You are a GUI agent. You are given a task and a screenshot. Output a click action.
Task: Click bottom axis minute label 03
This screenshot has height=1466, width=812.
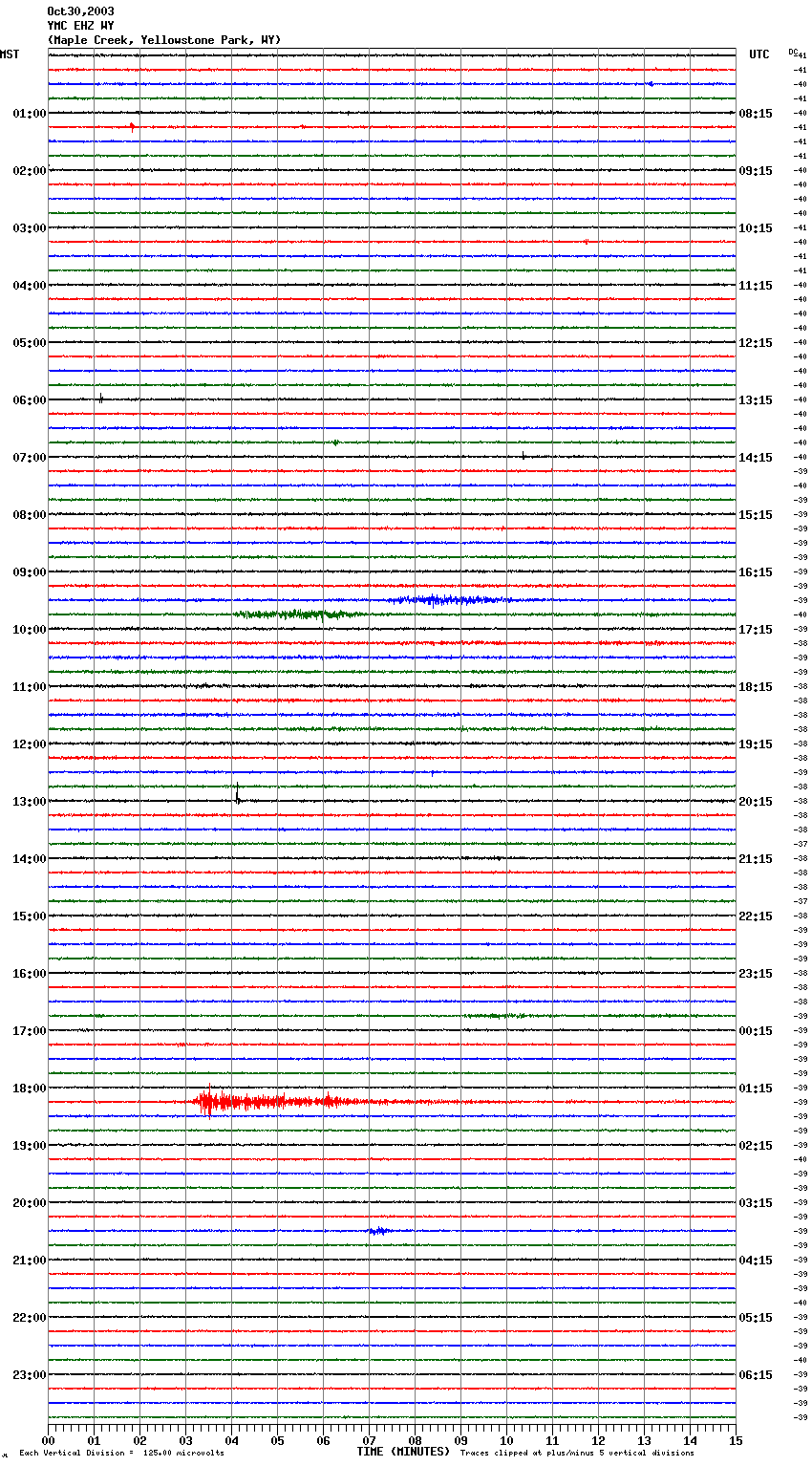point(186,1441)
